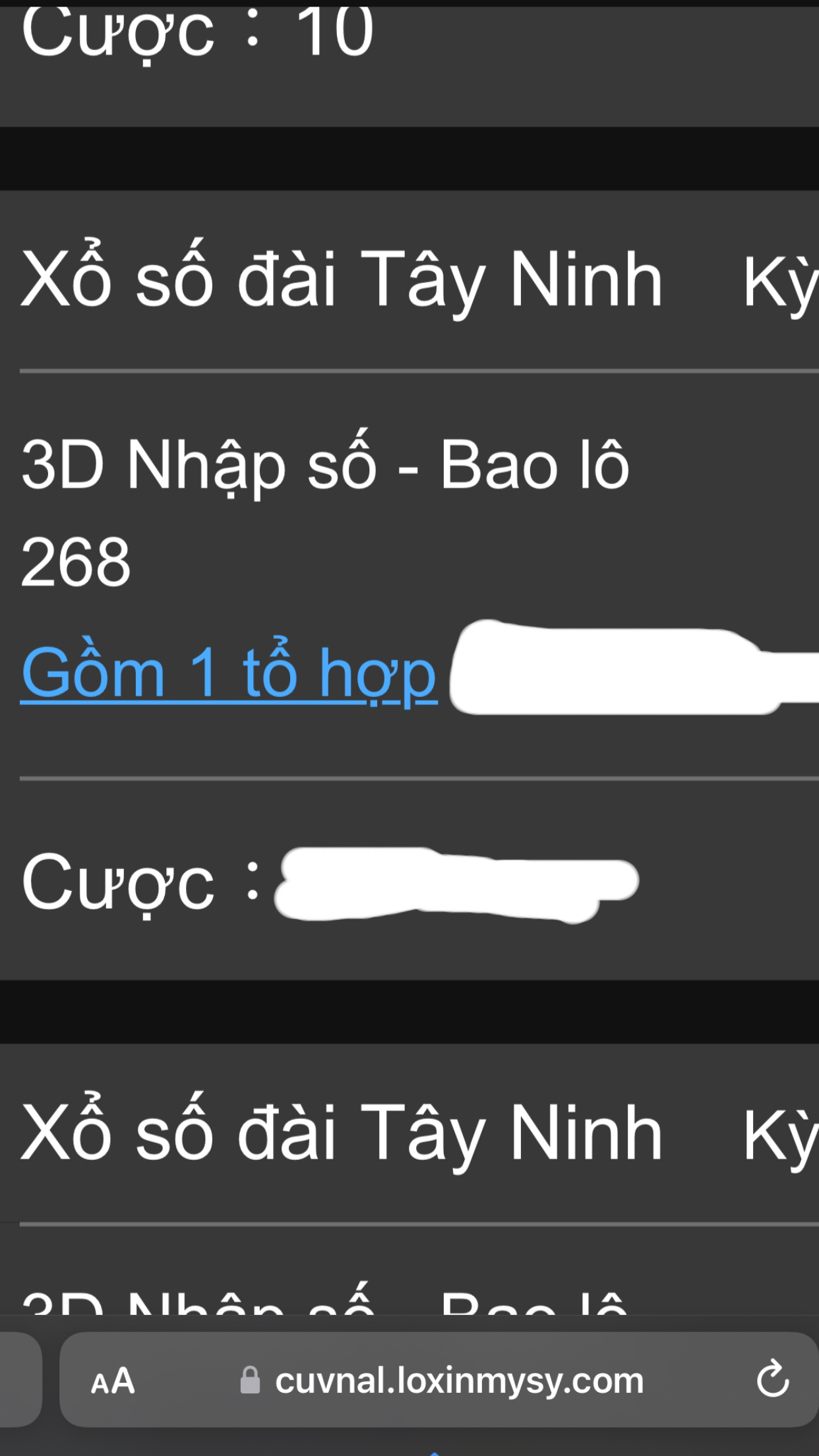
Task: Tap the 3D Nhập số - Bao lô text above 268
Action: [325, 465]
